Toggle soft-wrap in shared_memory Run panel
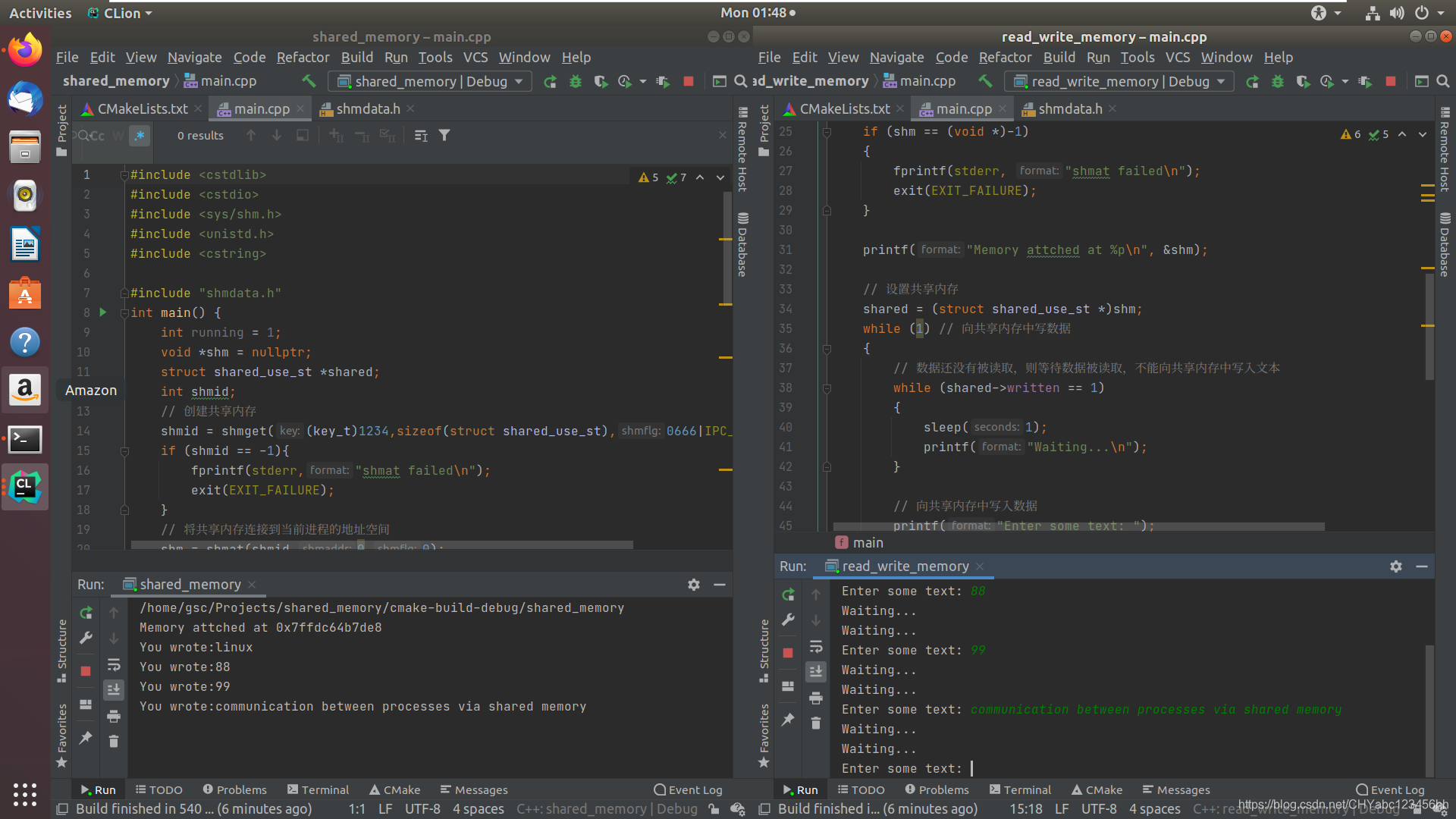 [114, 665]
